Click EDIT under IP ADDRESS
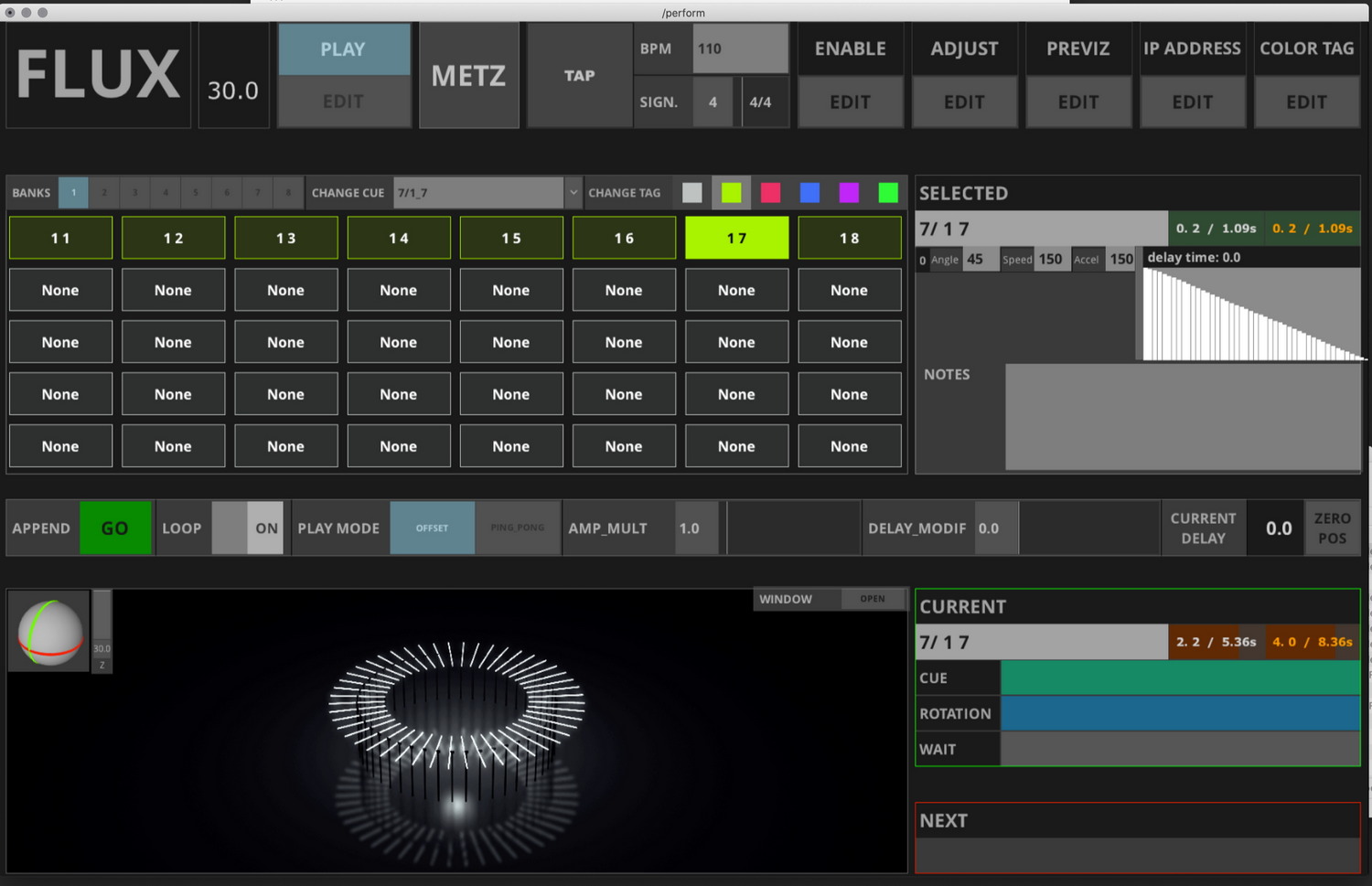The image size is (1372, 886). coord(1193,101)
